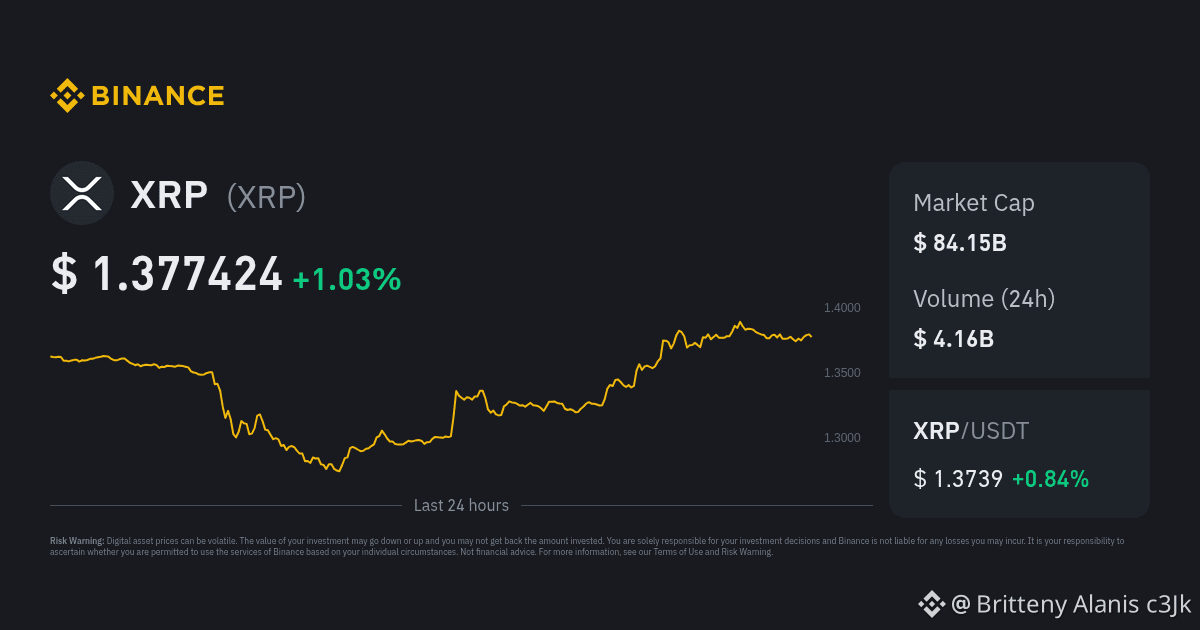Click the XRP/USDT pair label
The width and height of the screenshot is (1200, 630).
click(971, 432)
